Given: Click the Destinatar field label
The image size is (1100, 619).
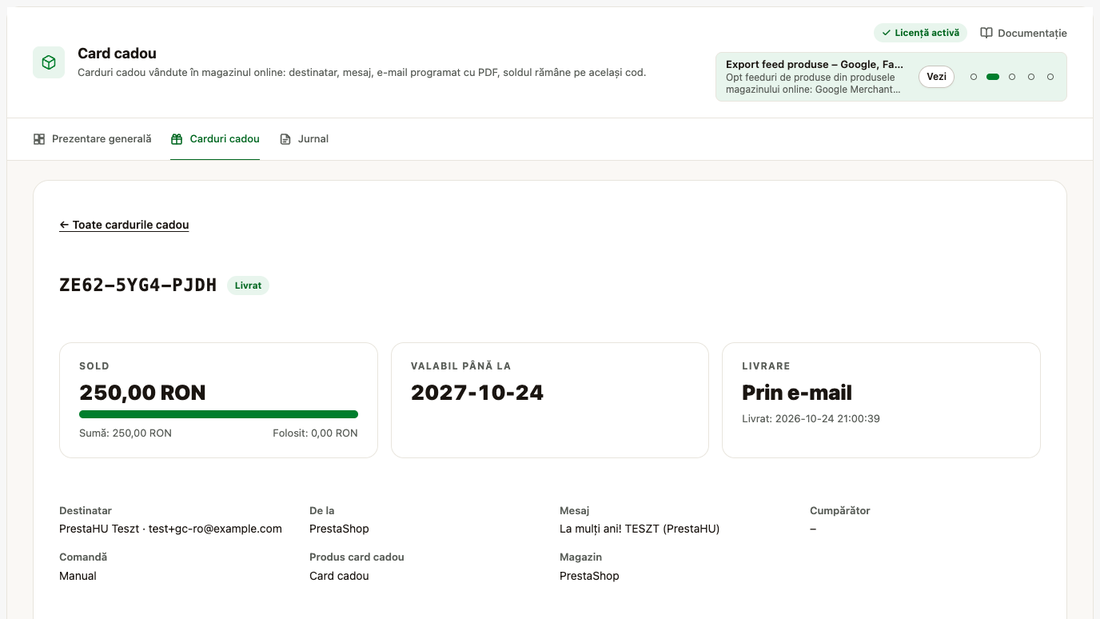Looking at the screenshot, I should coord(86,510).
